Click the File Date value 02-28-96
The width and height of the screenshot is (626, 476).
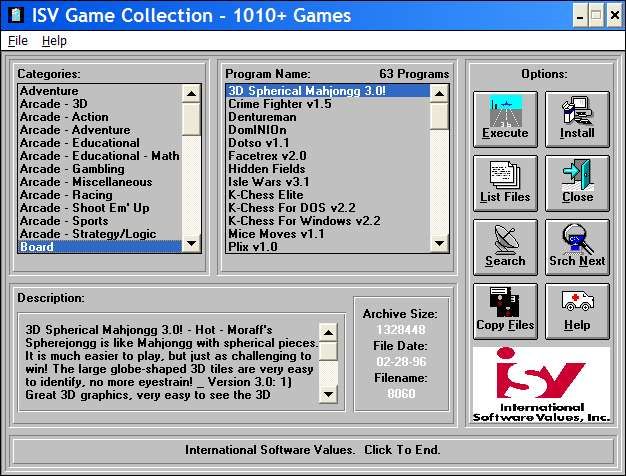pos(401,362)
